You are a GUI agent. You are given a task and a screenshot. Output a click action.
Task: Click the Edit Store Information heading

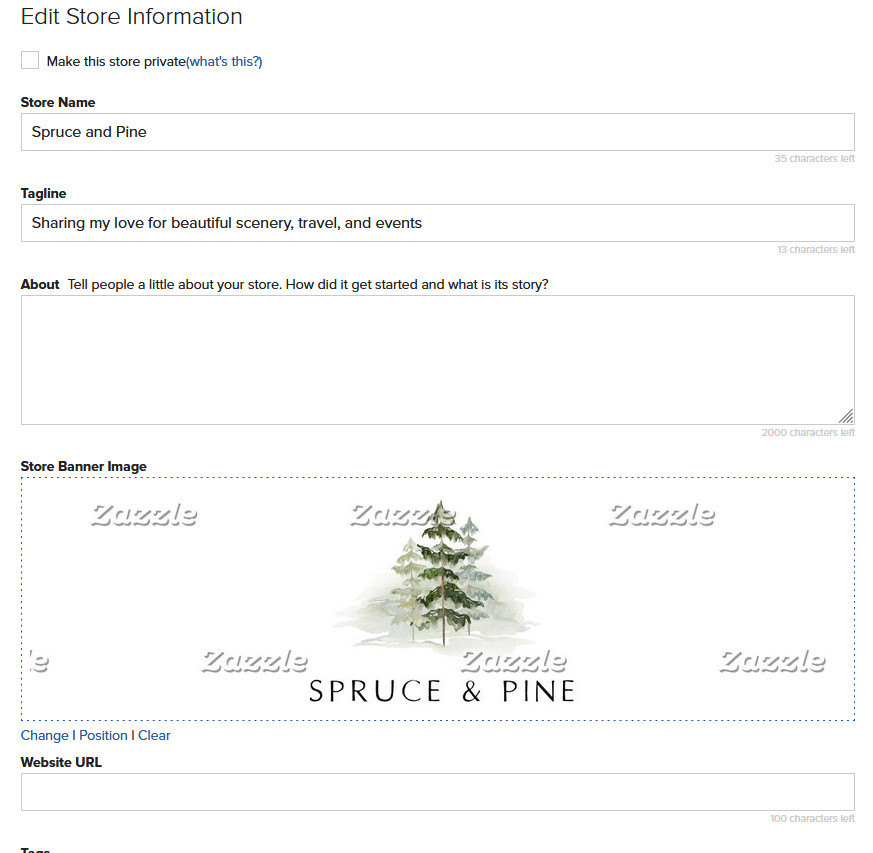131,17
